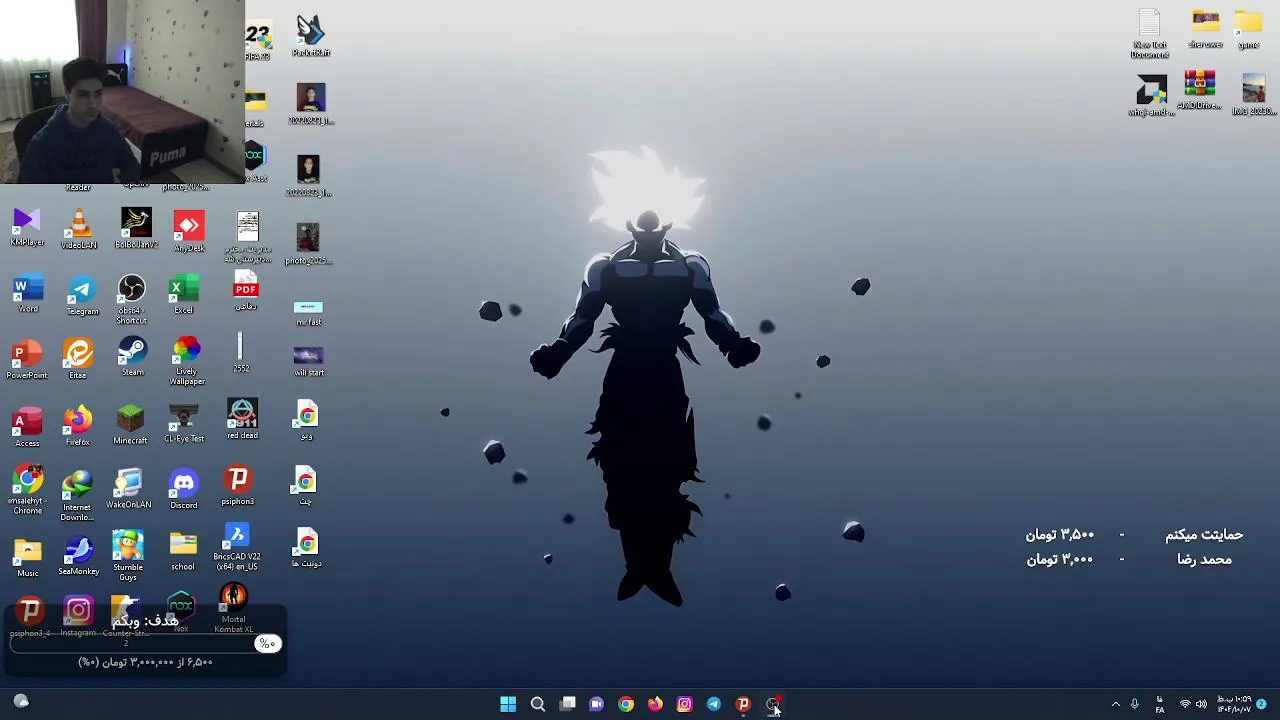Open the game folder shortcut on desktop
The width and height of the screenshot is (1280, 720).
pos(1248,30)
